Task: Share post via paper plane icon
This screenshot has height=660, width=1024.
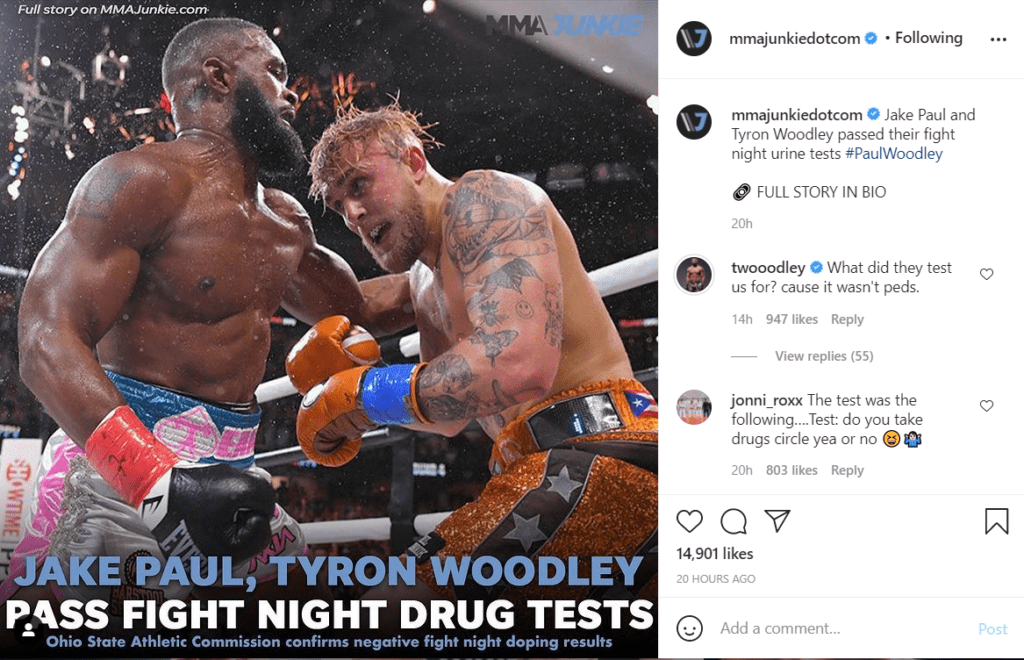Action: point(777,520)
